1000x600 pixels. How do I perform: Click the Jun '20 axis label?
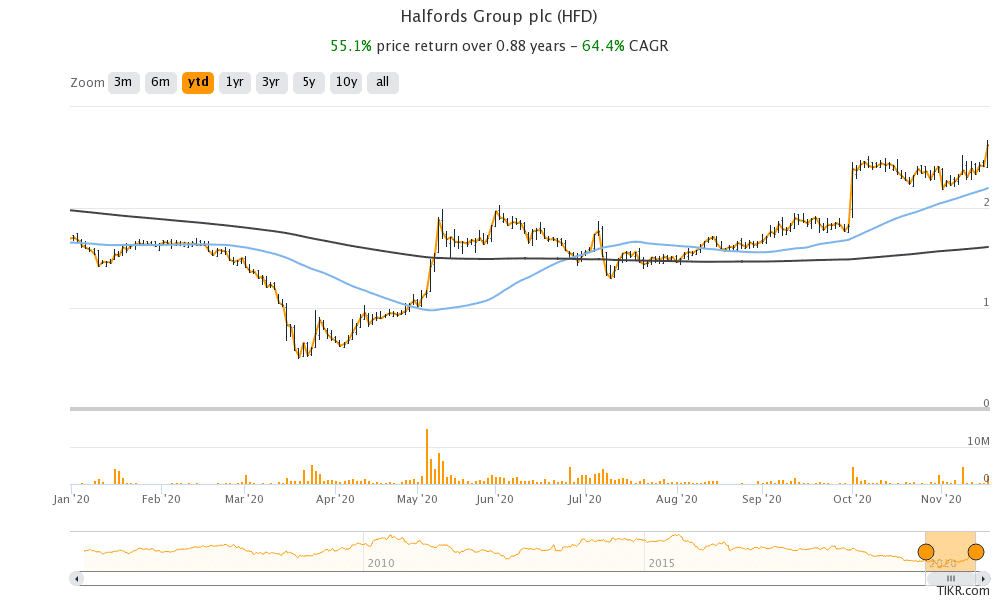click(495, 499)
